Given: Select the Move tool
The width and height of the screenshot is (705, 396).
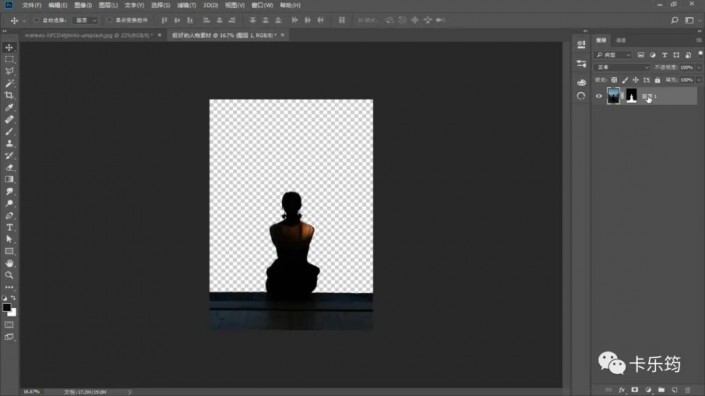Looking at the screenshot, I should pos(9,47).
